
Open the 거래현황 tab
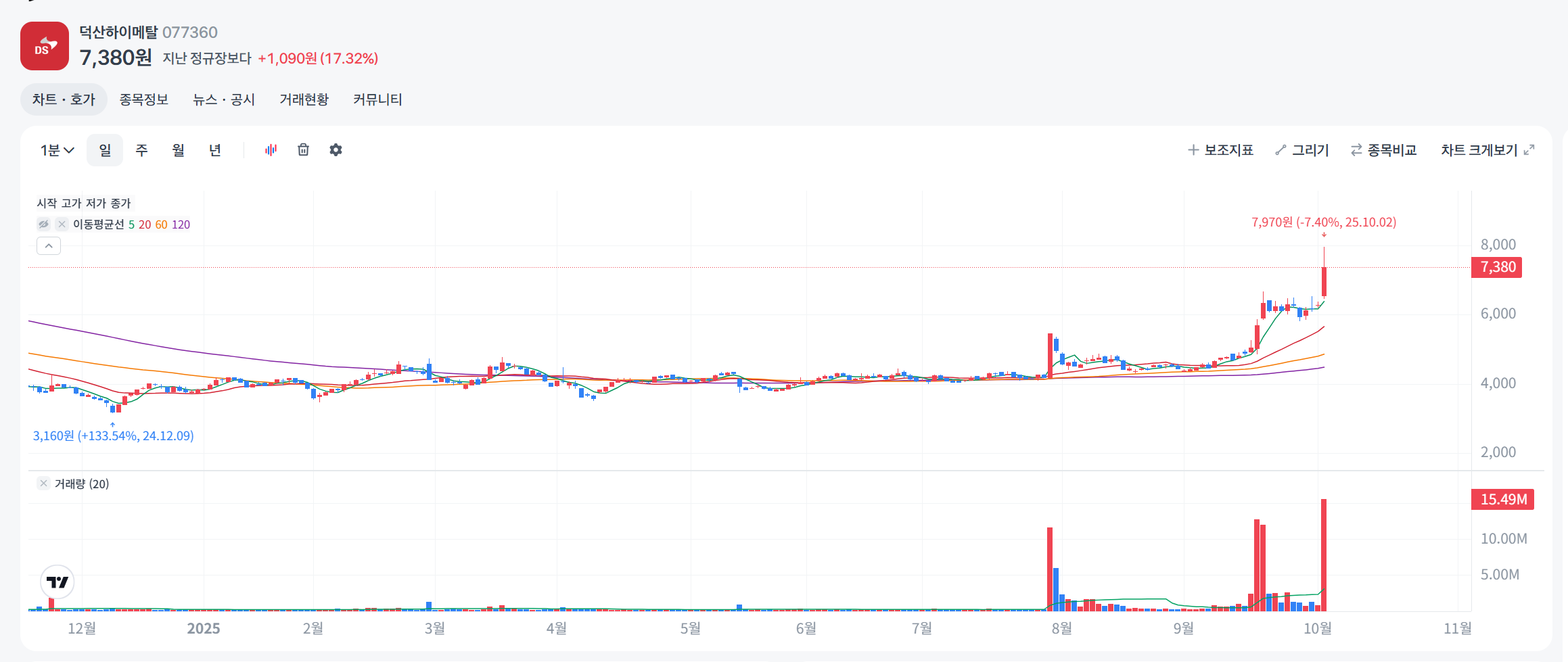(304, 99)
